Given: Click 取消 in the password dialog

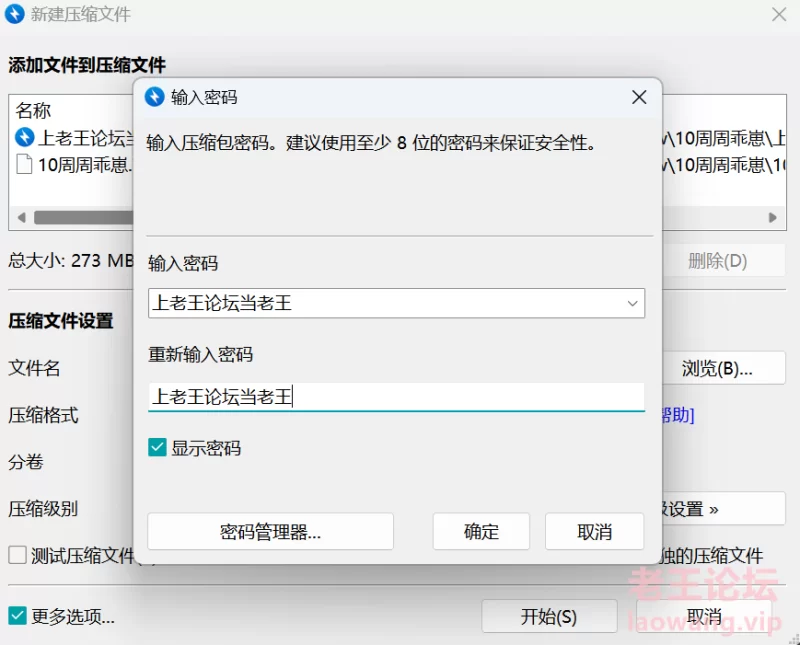Looking at the screenshot, I should point(594,532).
